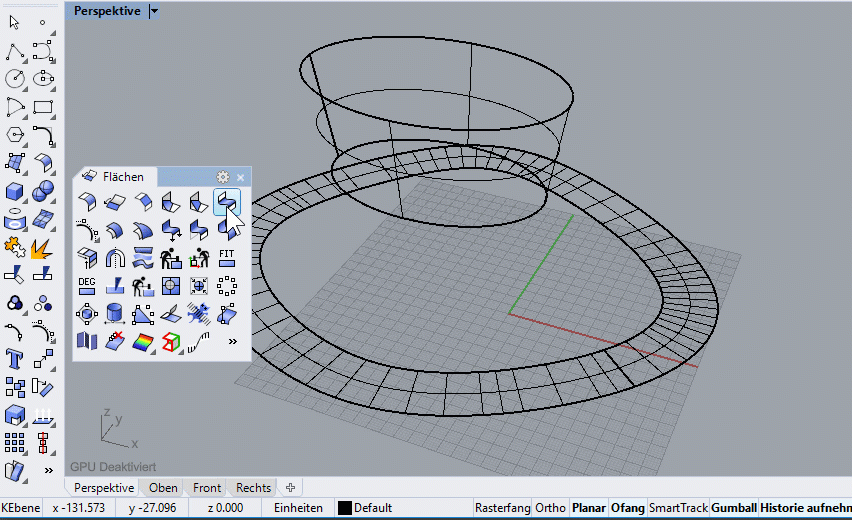Select the arrow pointer selection tool

tap(15, 23)
